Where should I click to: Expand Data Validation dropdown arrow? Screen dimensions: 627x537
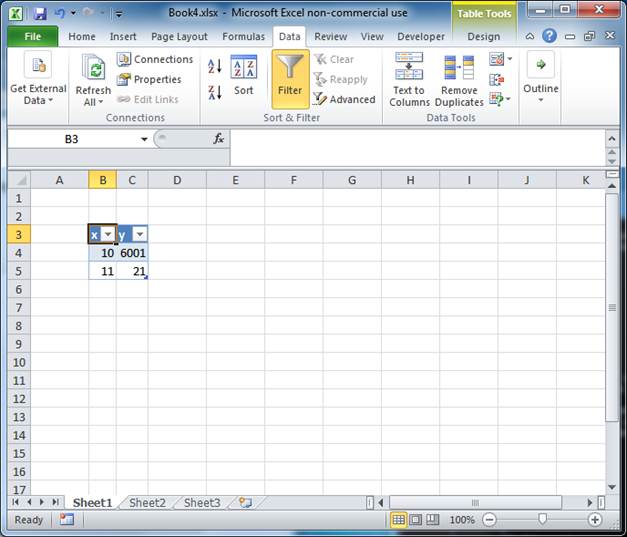pos(510,59)
